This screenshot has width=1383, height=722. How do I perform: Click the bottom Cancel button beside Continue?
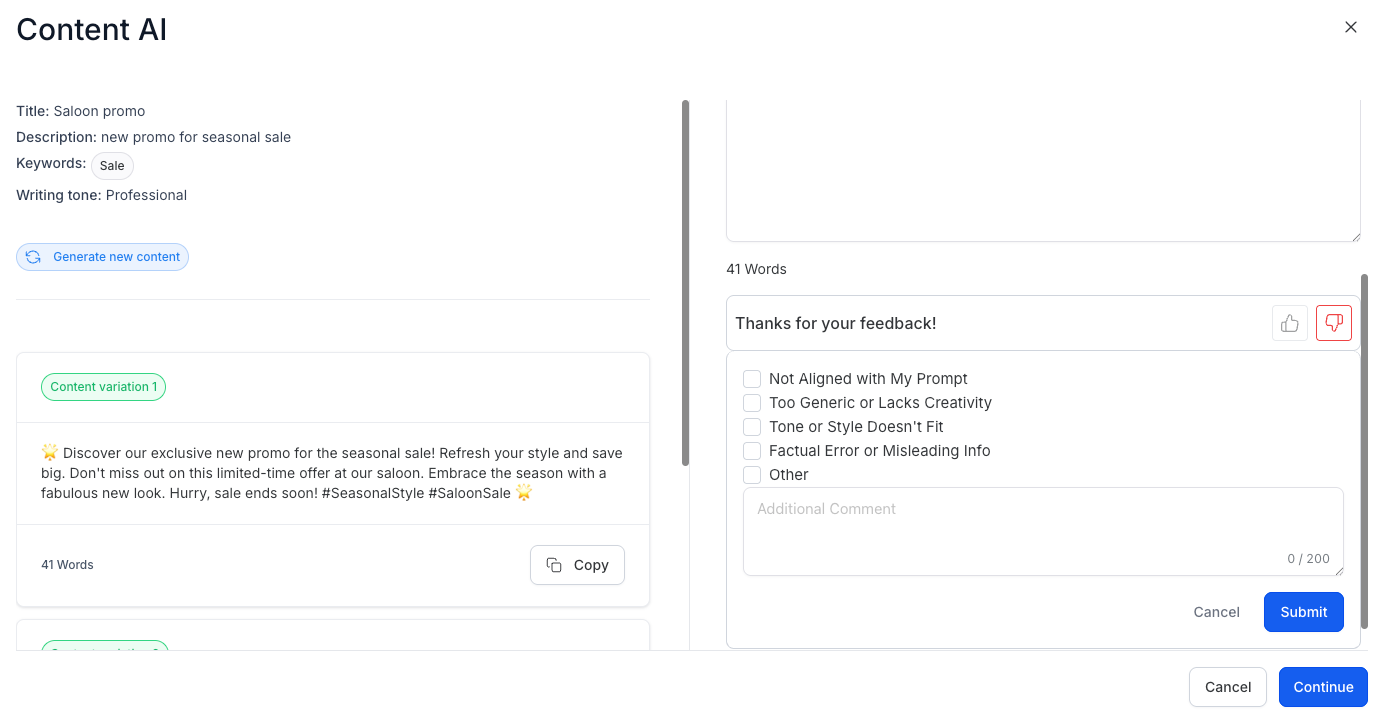coord(1227,687)
